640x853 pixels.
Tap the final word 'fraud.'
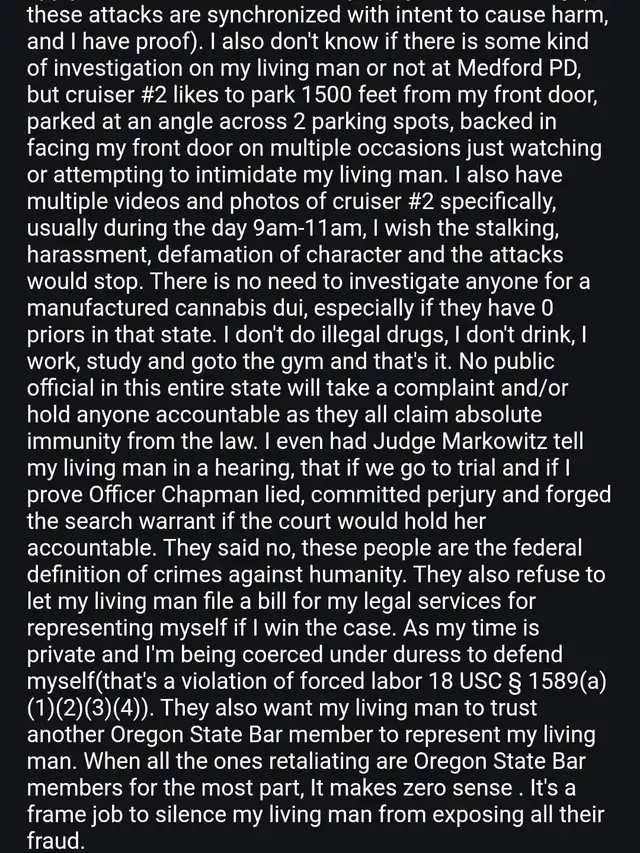tap(56, 841)
